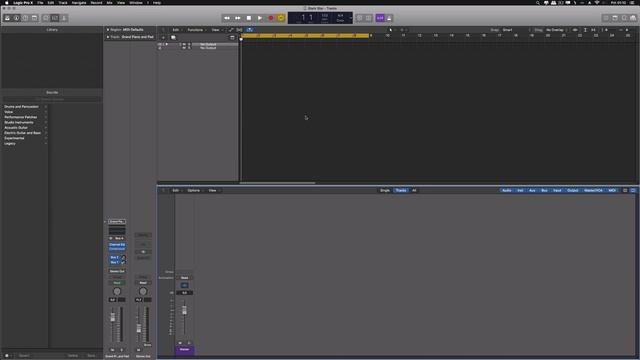Viewport: 640px width, 360px height.
Task: Click the Tuner button near LCD
Action: 369,18
